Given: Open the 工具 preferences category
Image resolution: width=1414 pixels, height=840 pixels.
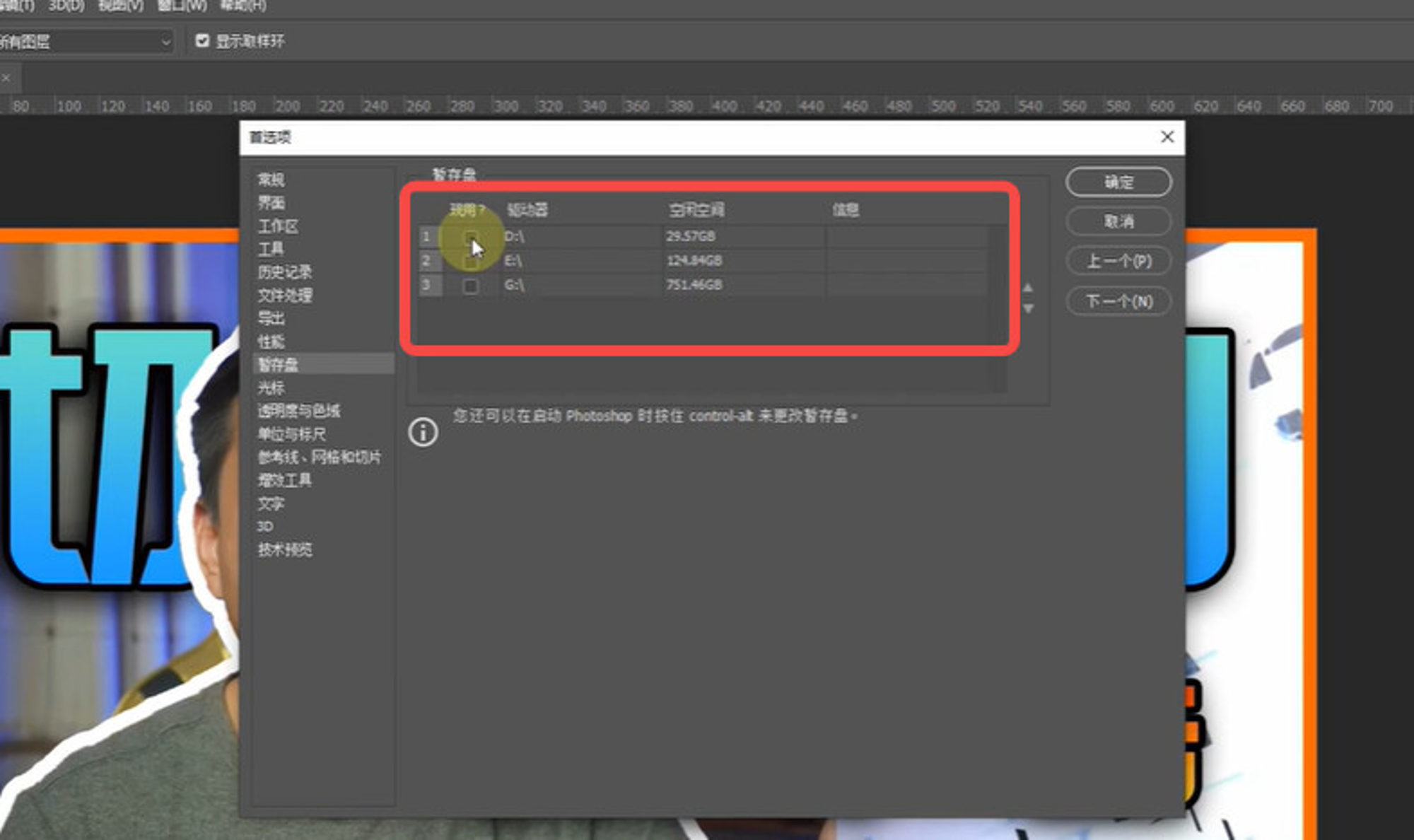Looking at the screenshot, I should (271, 249).
